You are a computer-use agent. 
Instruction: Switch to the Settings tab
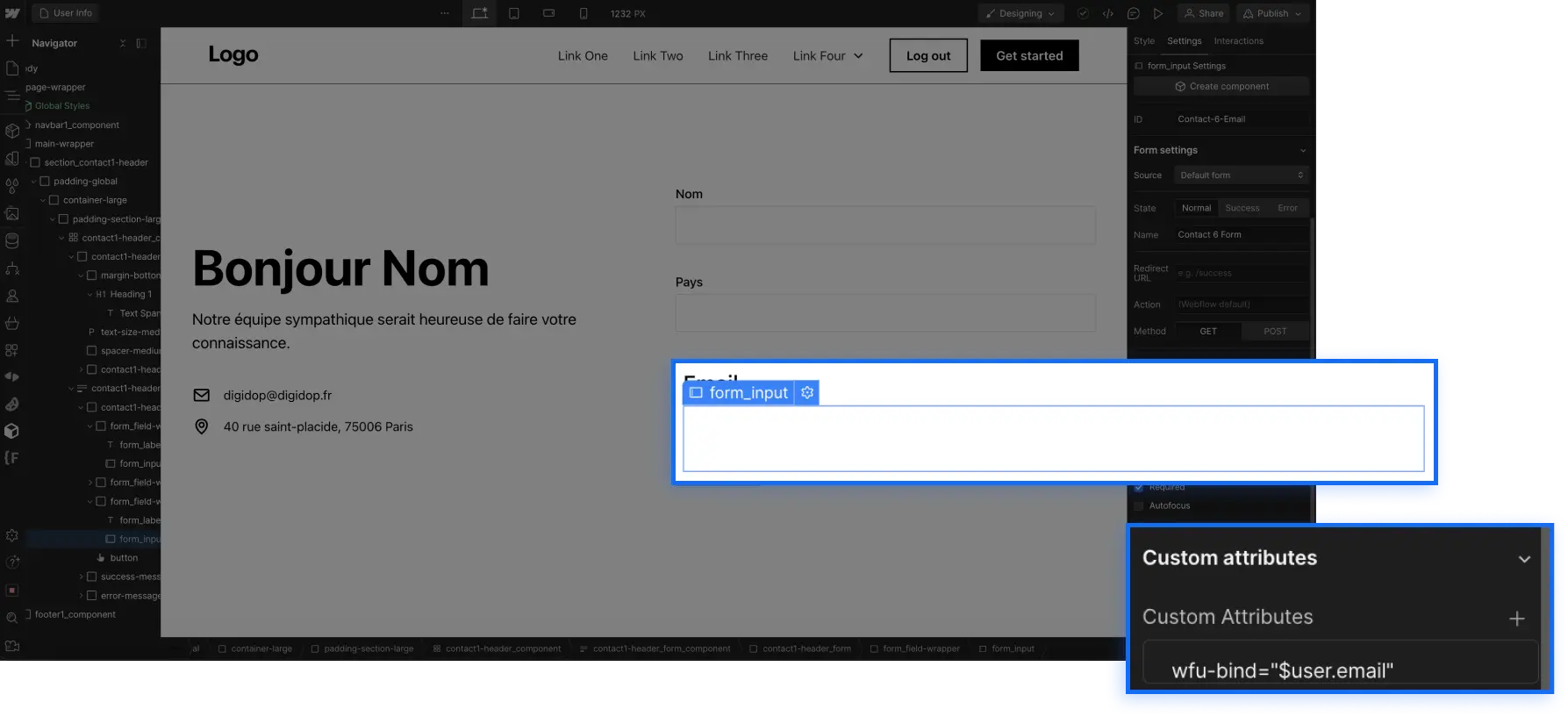coord(1185,41)
